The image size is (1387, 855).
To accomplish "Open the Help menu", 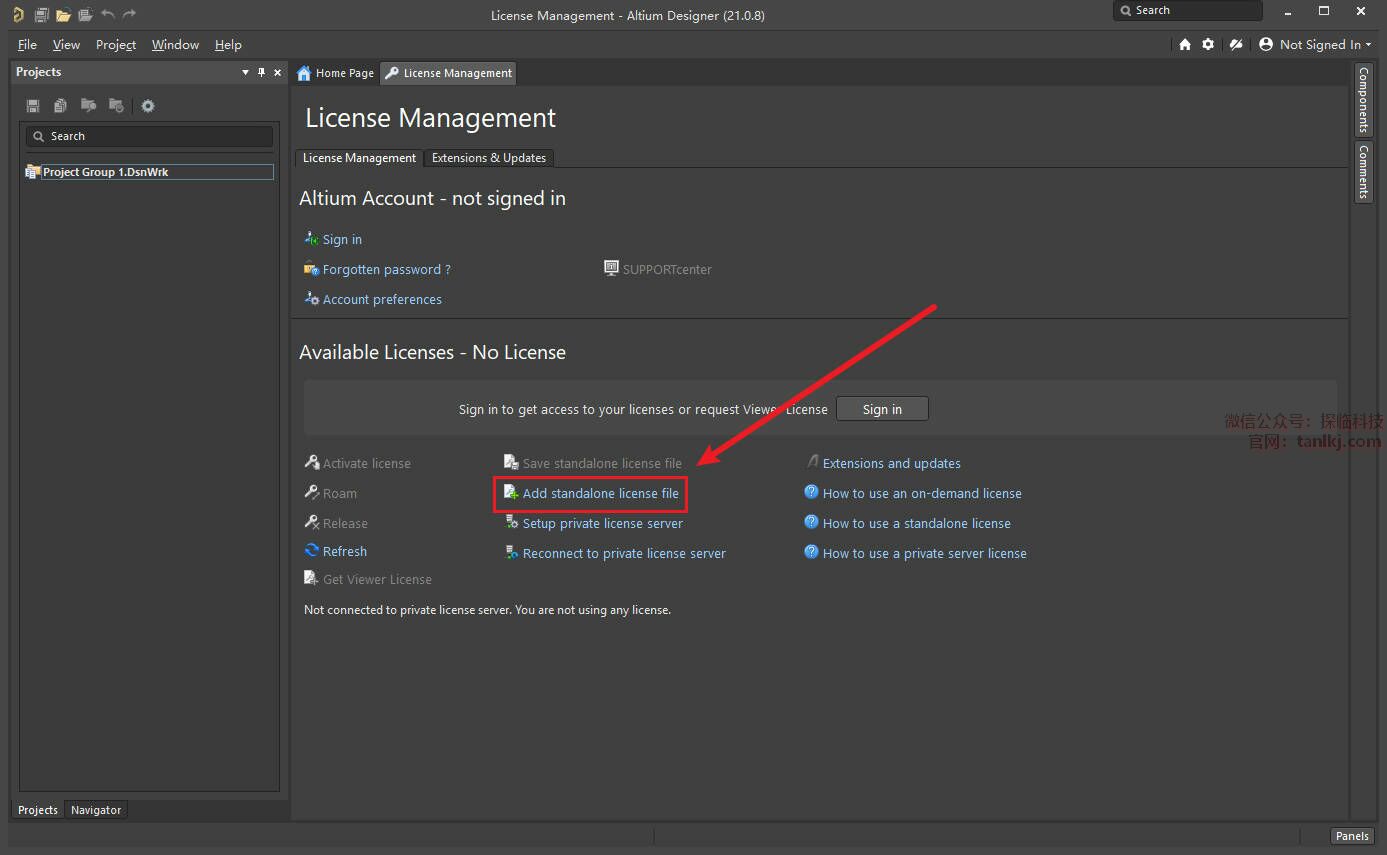I will tap(228, 45).
